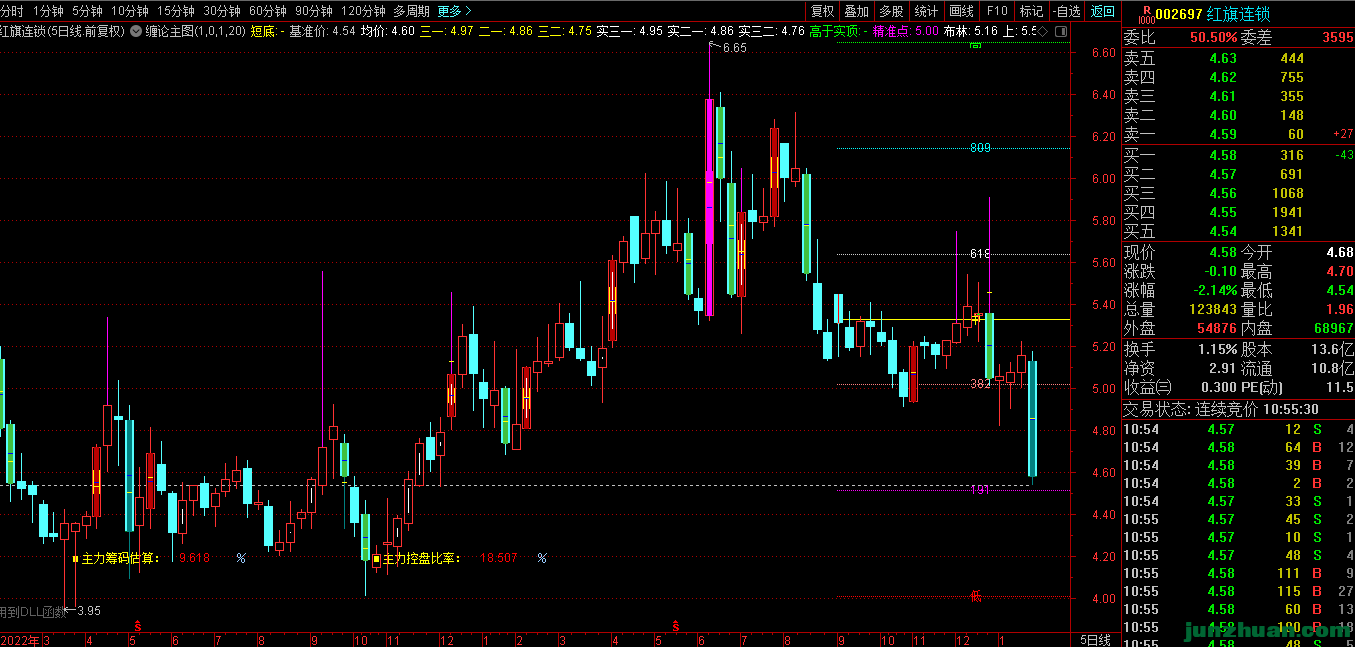Toggle the 收益(三) quarter selector
This screenshot has height=647, width=1355.
1148,387
